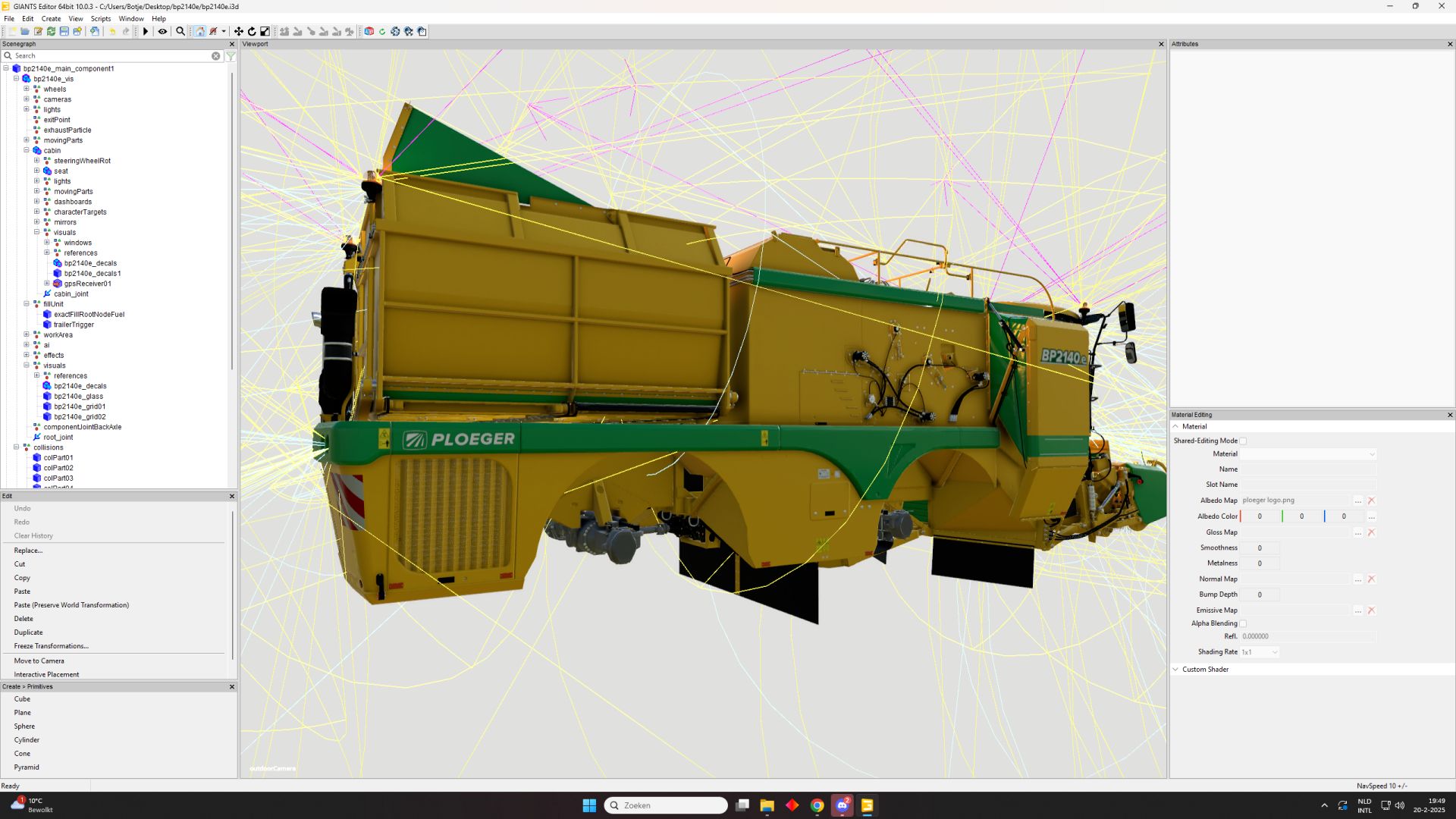Open the View menu
The width and height of the screenshot is (1456, 819).
point(76,19)
